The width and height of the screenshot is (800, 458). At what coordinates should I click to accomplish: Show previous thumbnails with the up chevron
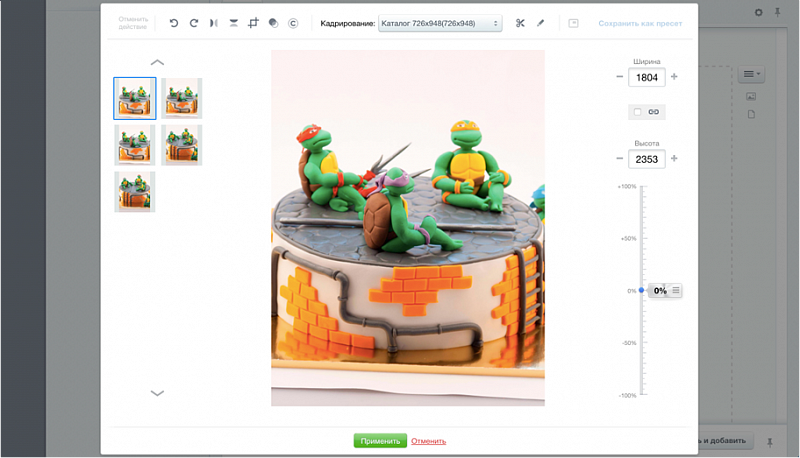click(x=157, y=62)
